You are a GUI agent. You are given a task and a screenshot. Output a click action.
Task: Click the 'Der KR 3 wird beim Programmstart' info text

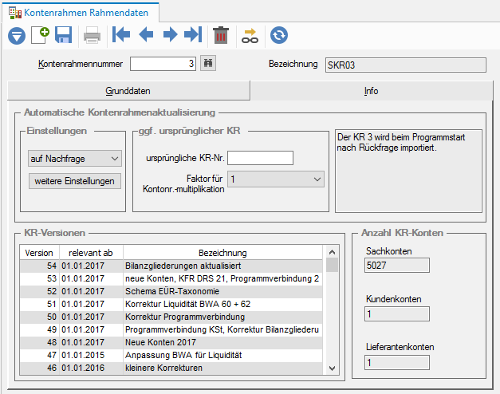point(401,137)
